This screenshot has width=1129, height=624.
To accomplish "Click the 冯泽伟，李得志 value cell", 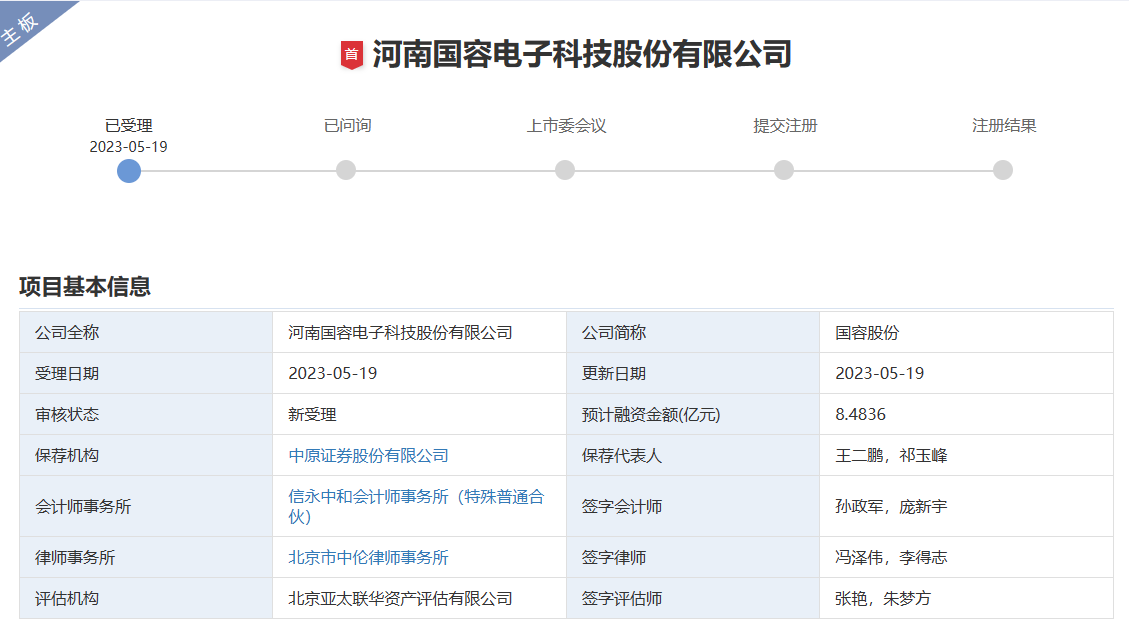I will [x=966, y=558].
